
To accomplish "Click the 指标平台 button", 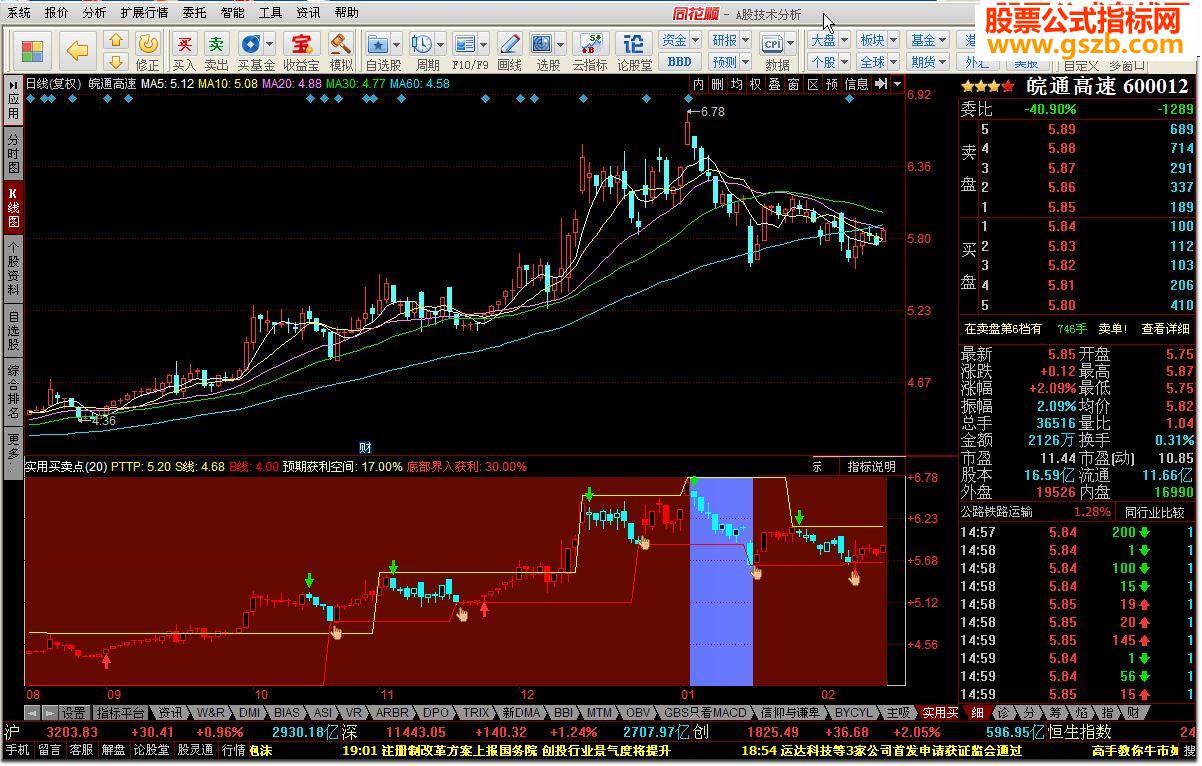I will click(121, 713).
